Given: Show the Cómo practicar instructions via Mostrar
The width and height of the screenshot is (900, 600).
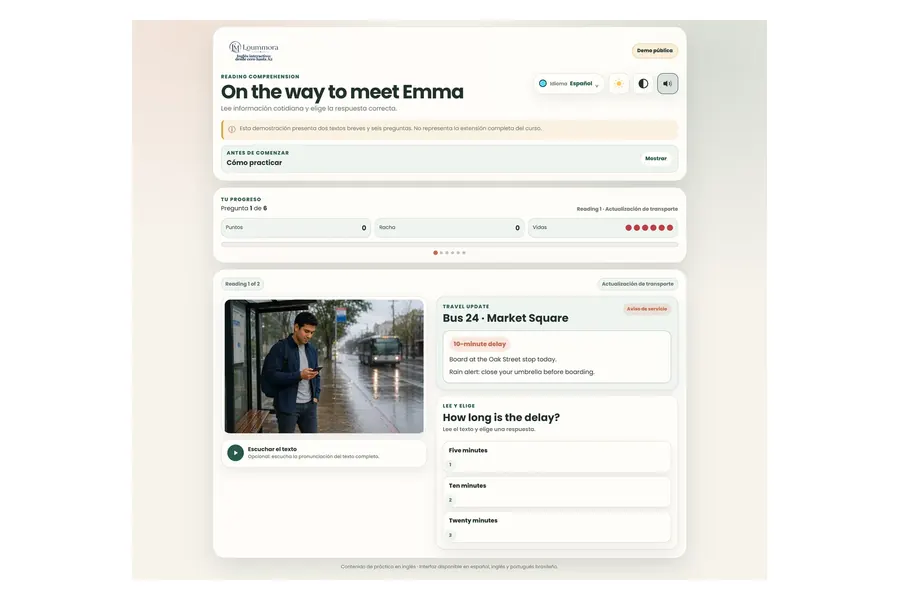Looking at the screenshot, I should pos(656,158).
